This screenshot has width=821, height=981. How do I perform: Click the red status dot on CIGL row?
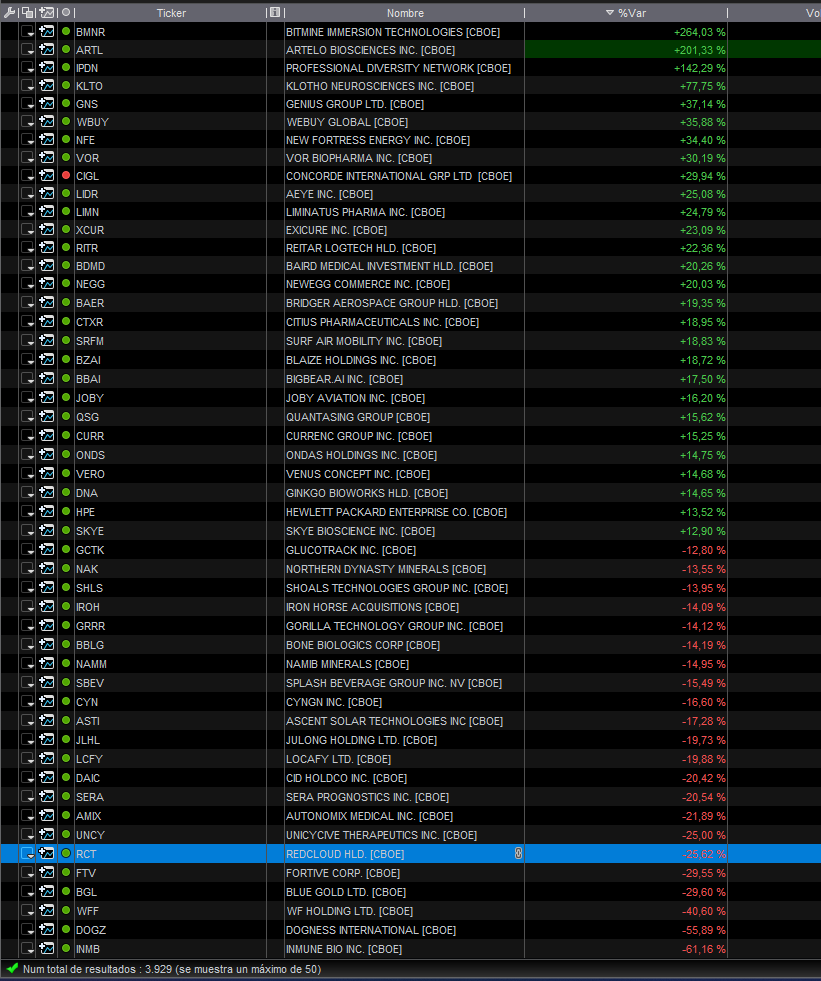coord(66,175)
